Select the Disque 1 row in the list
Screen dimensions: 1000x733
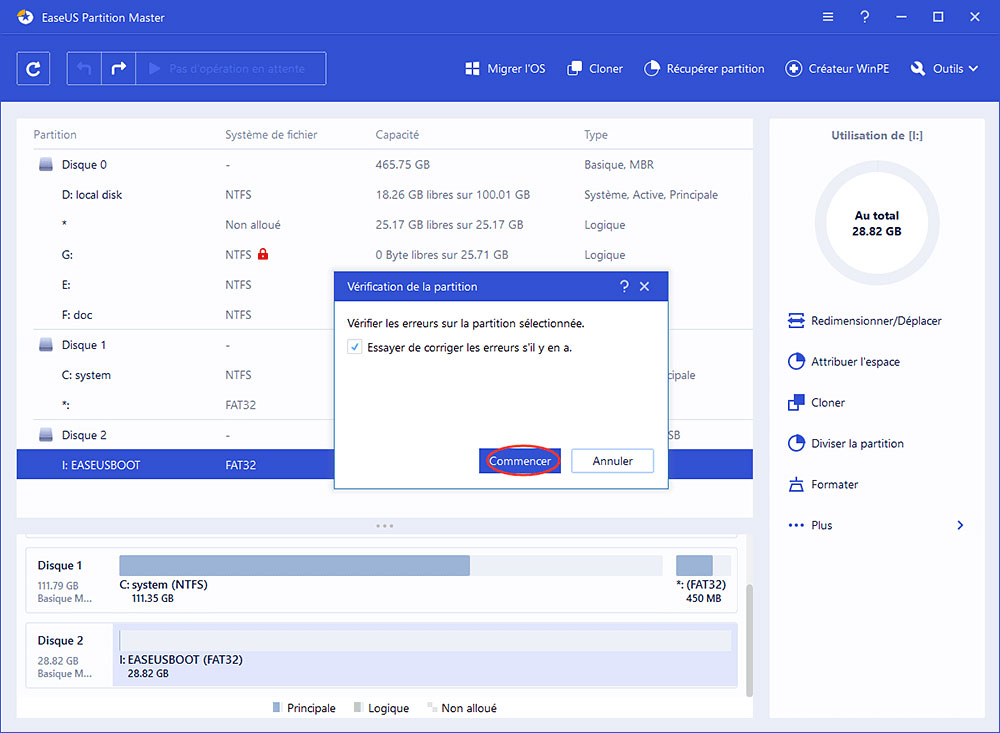click(x=175, y=344)
